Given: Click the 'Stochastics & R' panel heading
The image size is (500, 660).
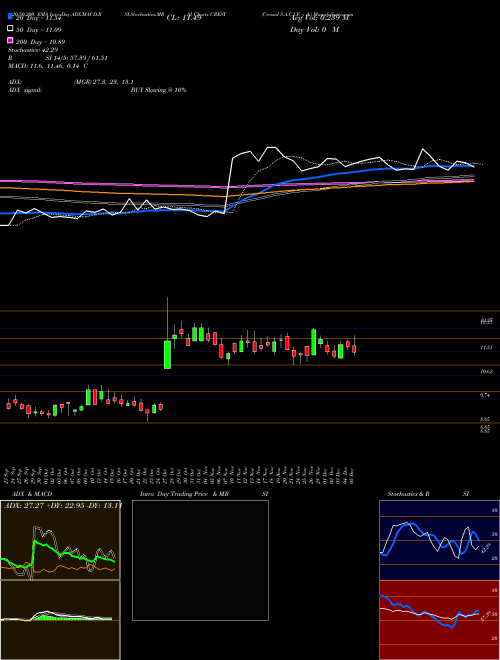Looking at the screenshot, I should point(408,494).
